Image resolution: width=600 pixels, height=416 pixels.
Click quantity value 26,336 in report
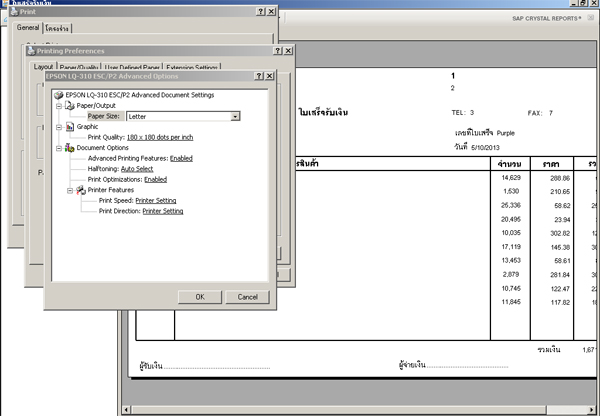pos(511,205)
